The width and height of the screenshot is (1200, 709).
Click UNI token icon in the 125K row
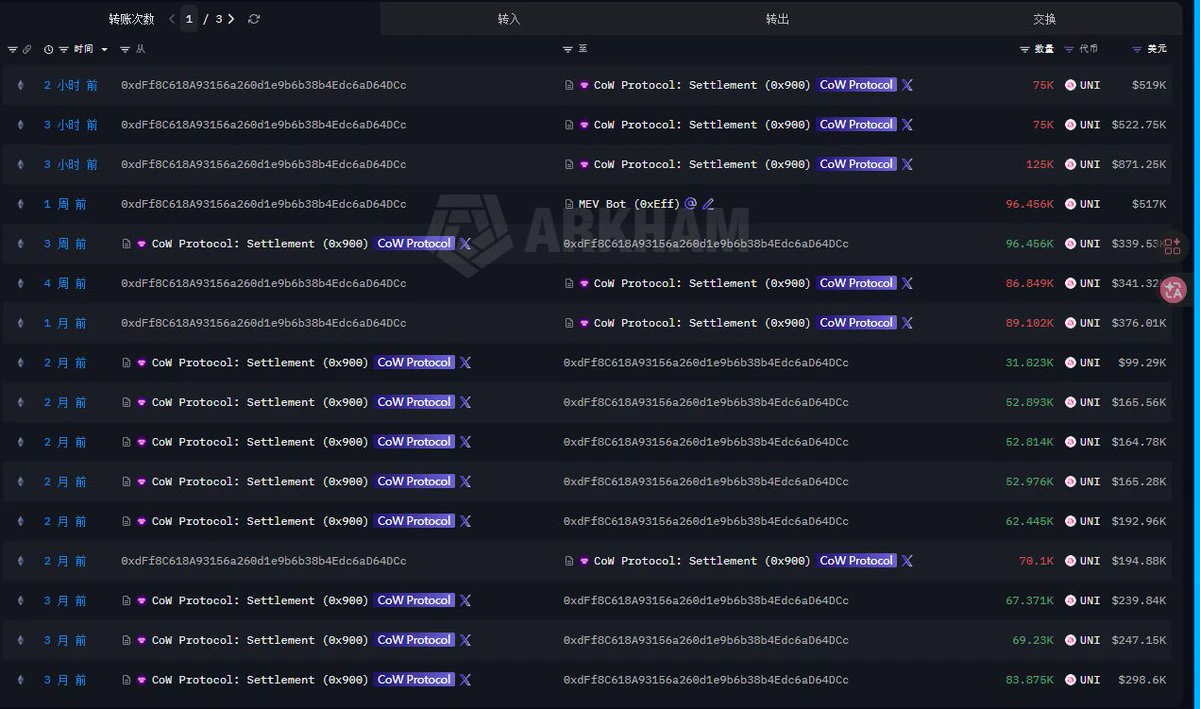coord(1071,164)
